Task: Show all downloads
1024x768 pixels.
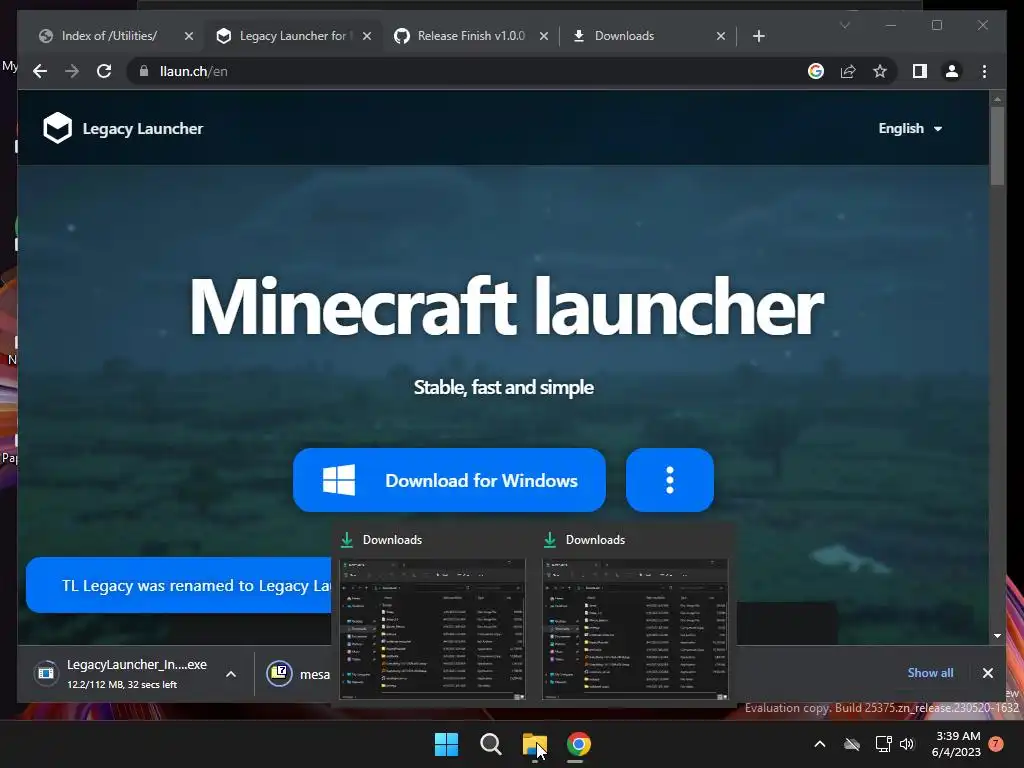Action: pos(930,673)
